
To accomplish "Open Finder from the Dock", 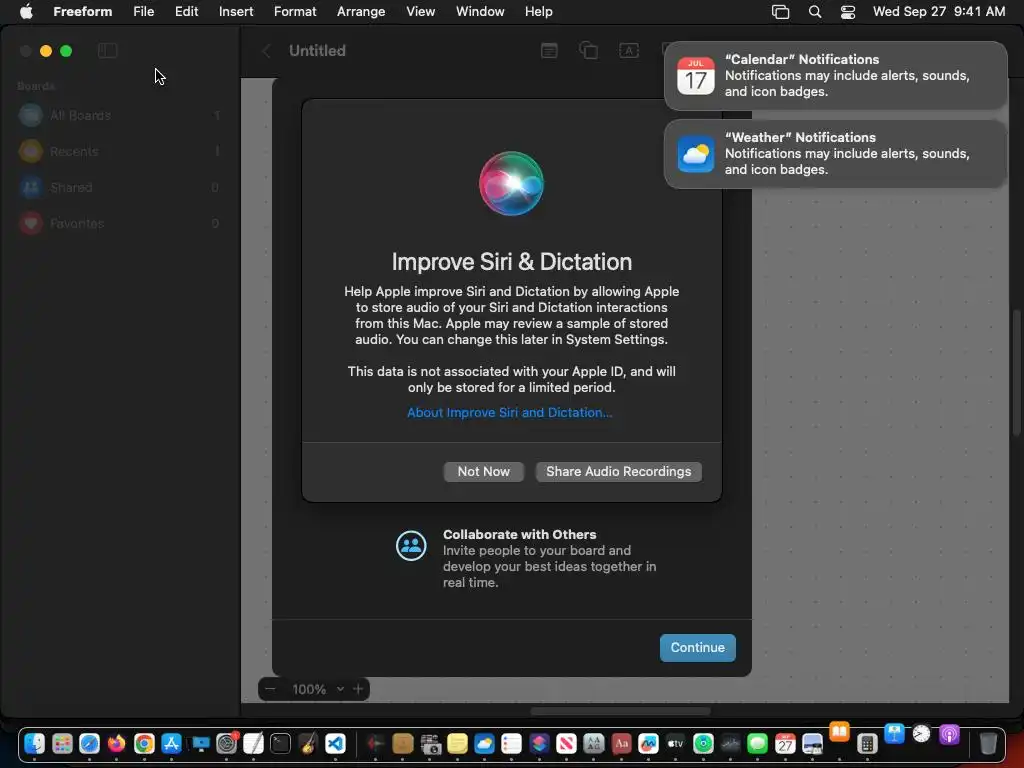I will coord(35,744).
